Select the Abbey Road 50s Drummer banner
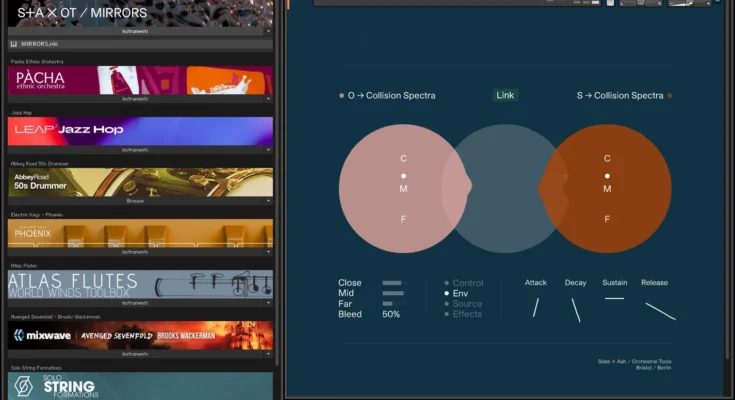Image resolution: width=735 pixels, height=400 pixels. (x=141, y=182)
